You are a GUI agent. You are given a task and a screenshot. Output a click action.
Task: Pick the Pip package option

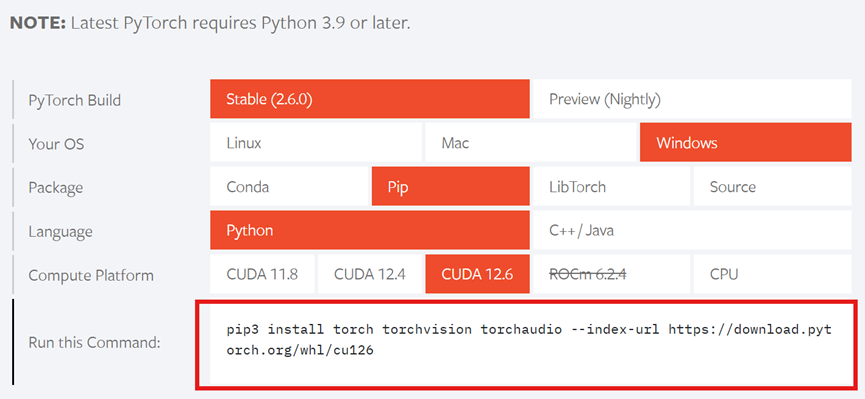pos(451,187)
